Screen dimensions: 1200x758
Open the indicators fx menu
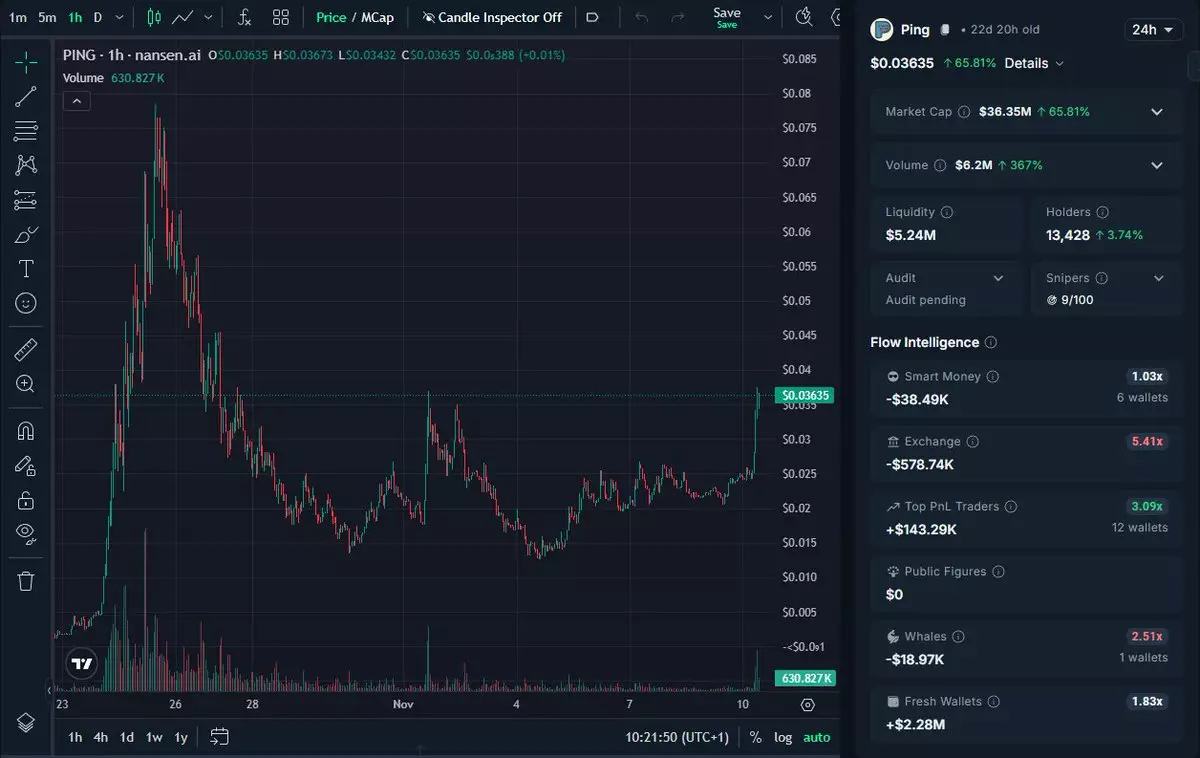pos(244,17)
